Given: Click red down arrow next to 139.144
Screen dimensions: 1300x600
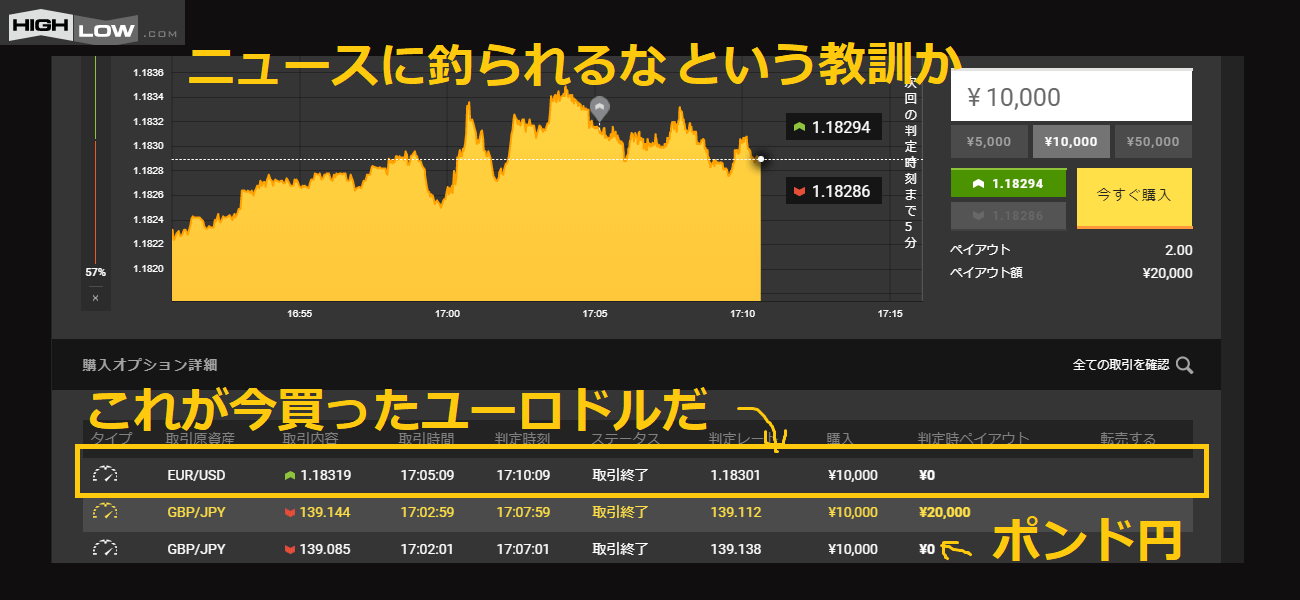Looking at the screenshot, I should click(291, 512).
